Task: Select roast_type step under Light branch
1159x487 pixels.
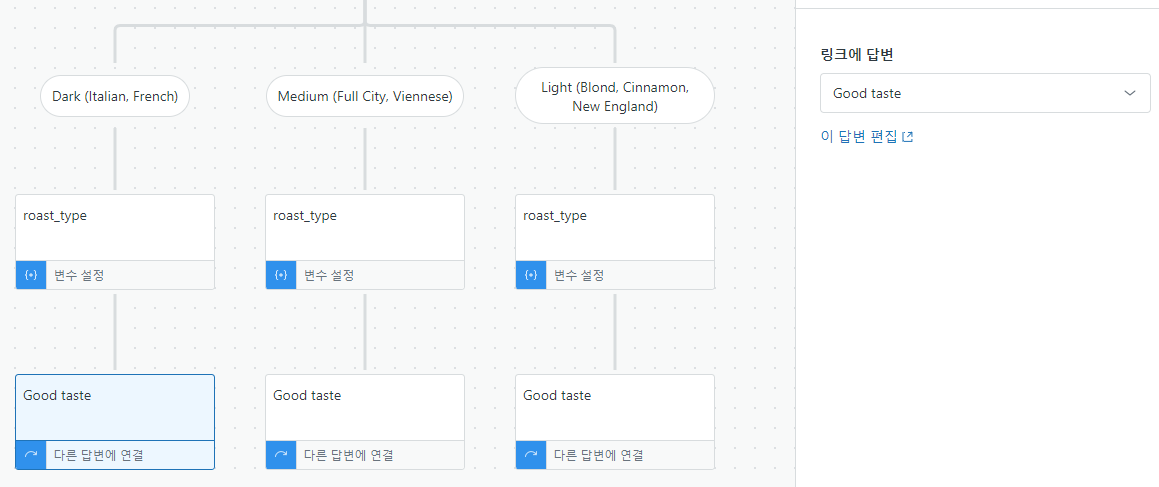Action: (615, 242)
